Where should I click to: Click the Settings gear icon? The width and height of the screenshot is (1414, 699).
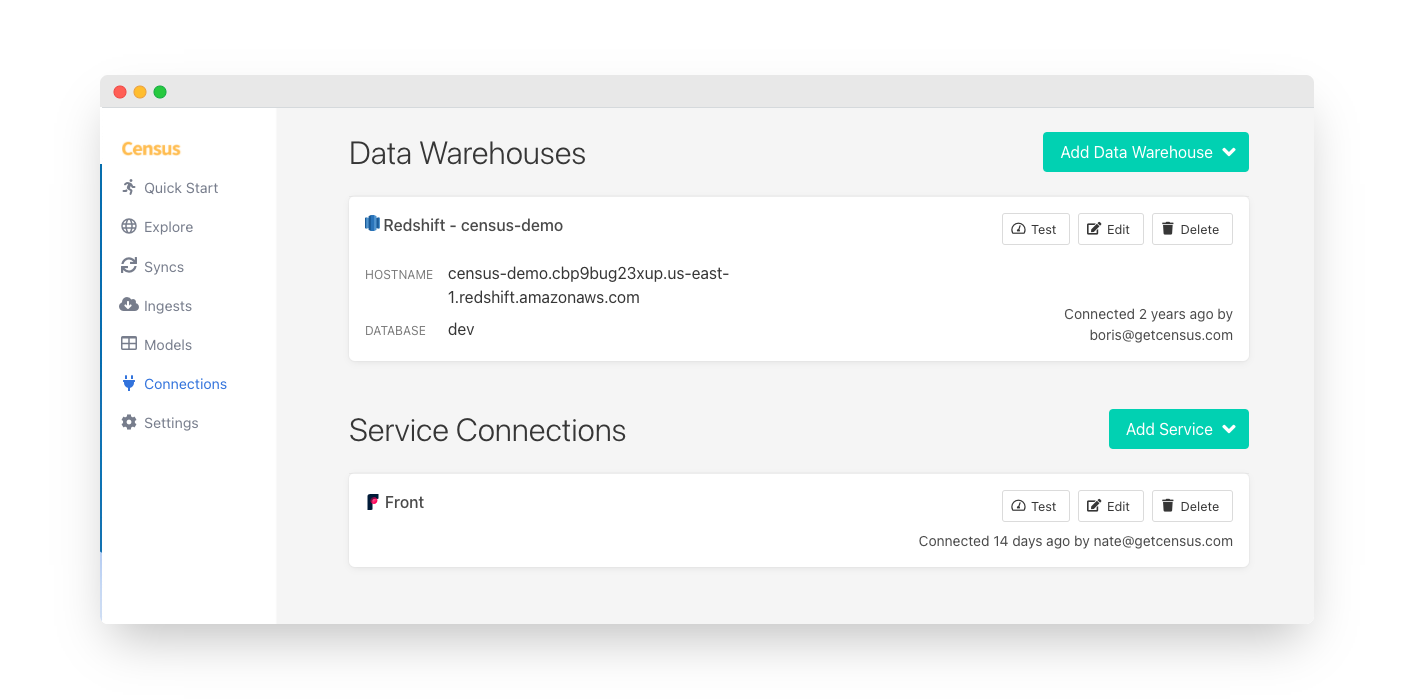tap(129, 423)
